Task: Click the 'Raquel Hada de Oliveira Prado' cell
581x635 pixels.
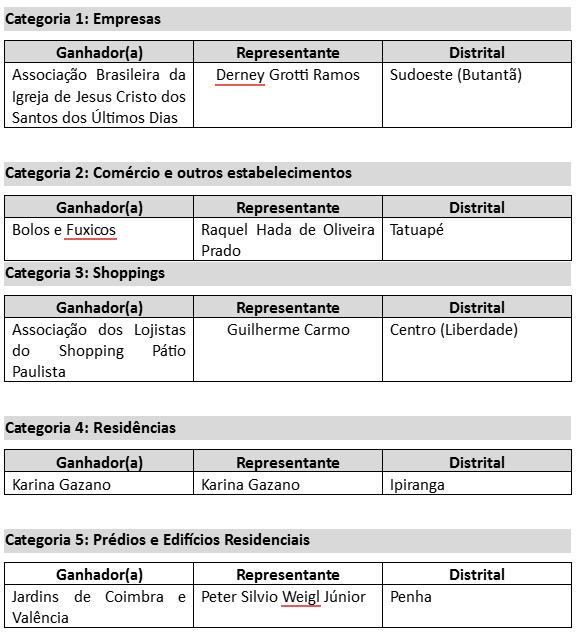Action: click(x=288, y=239)
